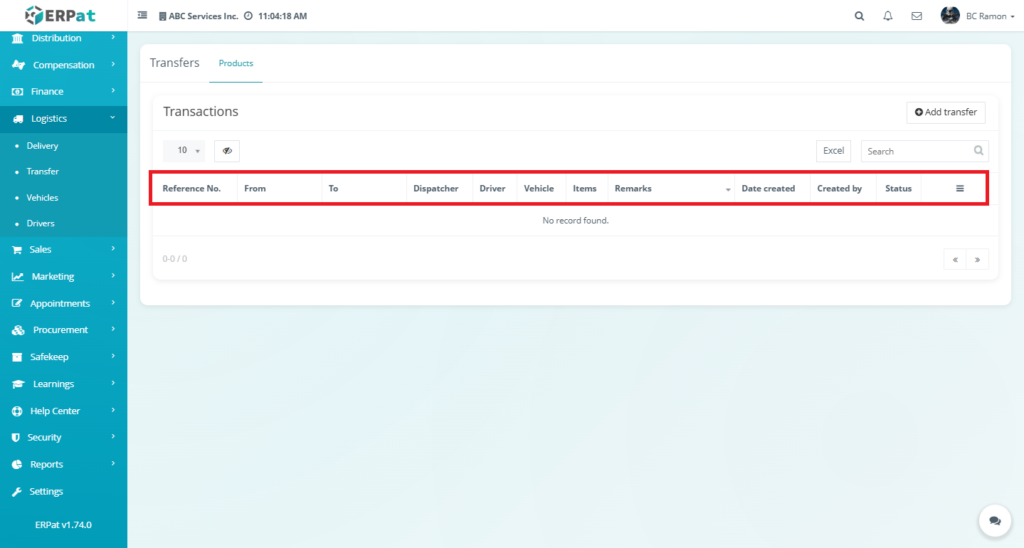Viewport: 1024px width, 548px height.
Task: Open the notifications bell
Action: (x=888, y=16)
